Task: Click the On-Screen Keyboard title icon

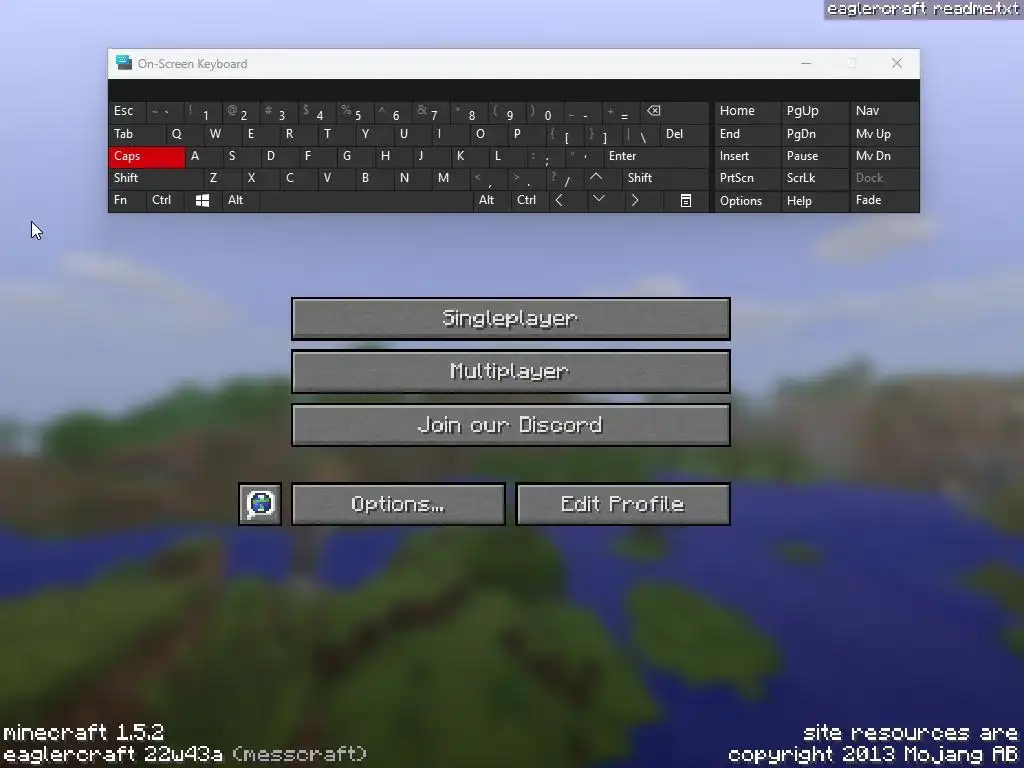Action: click(x=123, y=63)
